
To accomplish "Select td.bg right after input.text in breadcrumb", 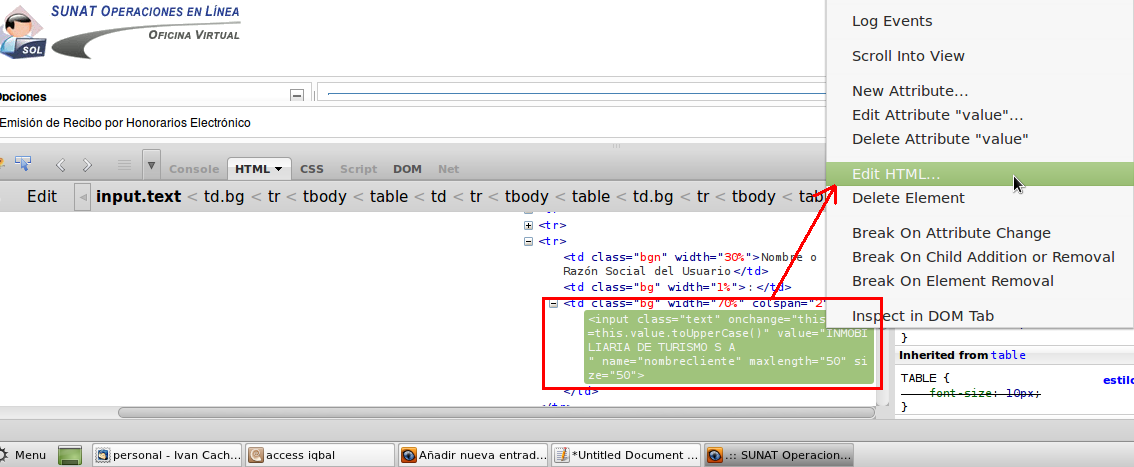I will (224, 197).
